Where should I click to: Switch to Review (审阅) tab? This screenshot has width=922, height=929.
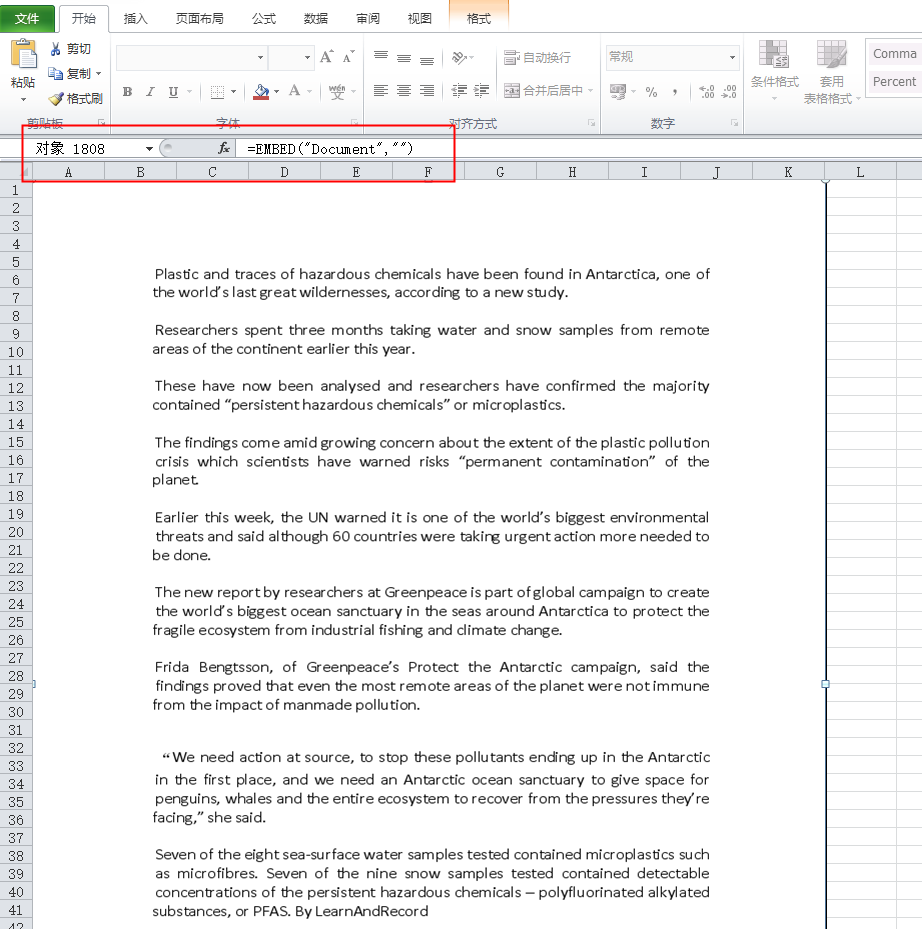368,19
